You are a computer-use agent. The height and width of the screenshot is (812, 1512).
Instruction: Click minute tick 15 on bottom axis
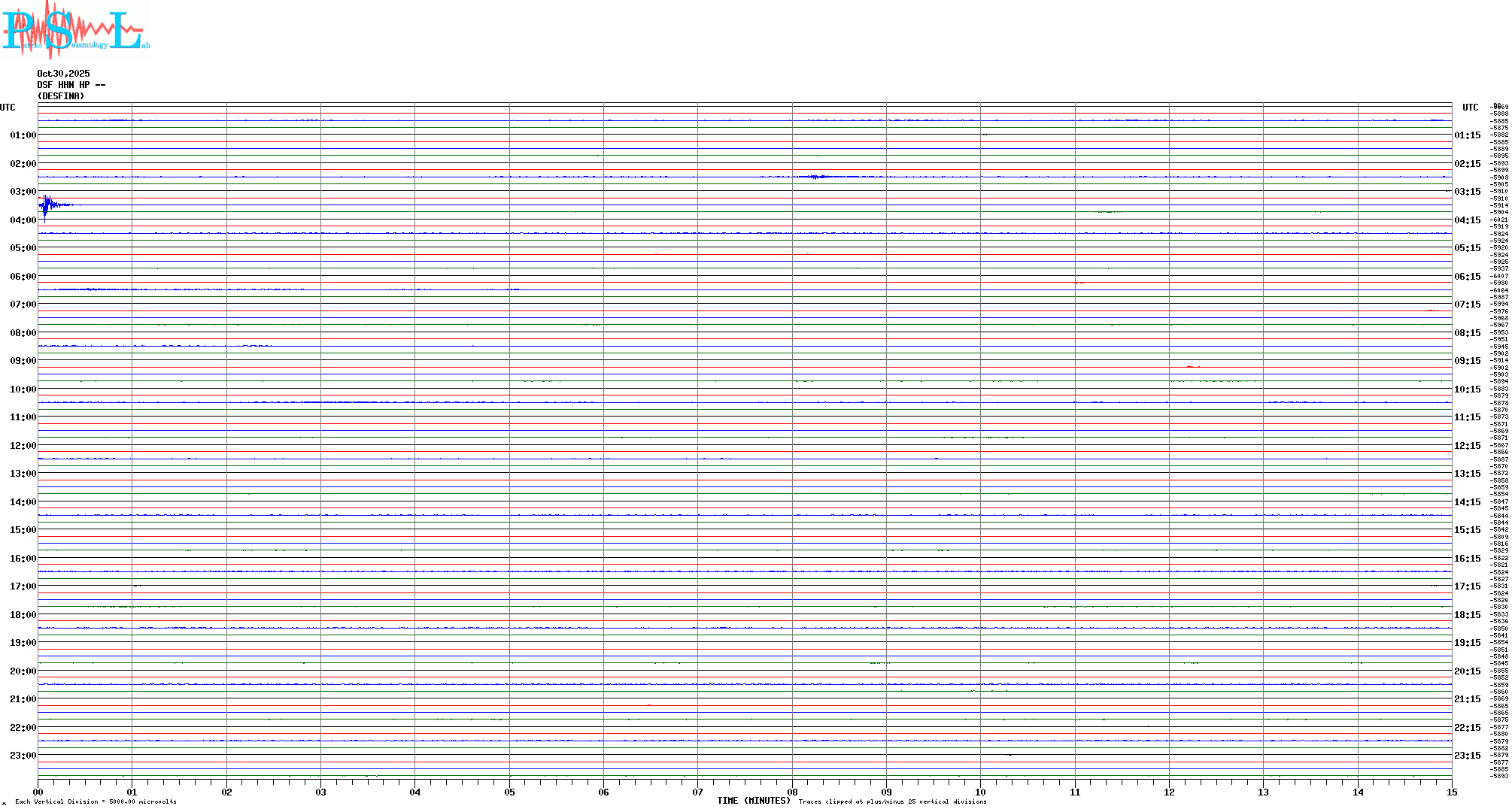1451,792
